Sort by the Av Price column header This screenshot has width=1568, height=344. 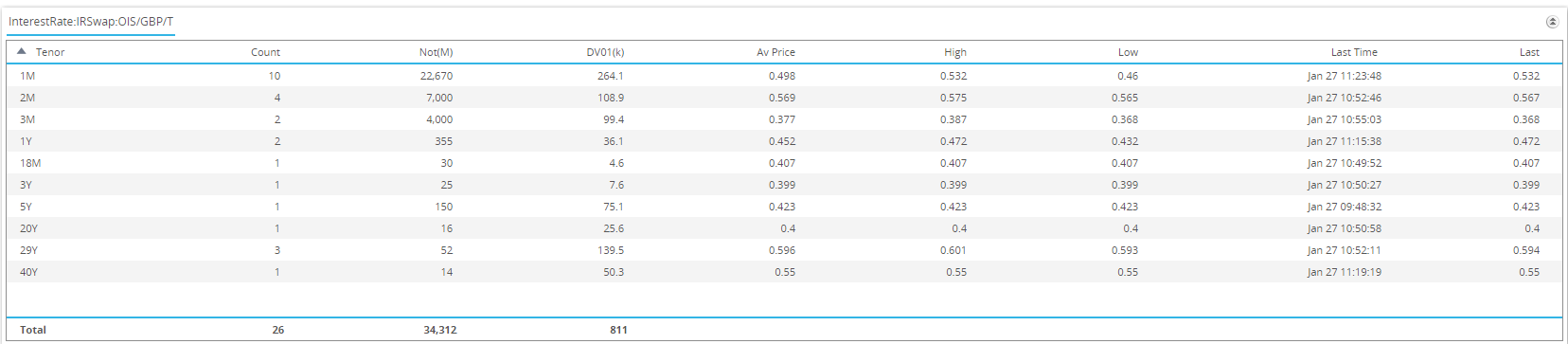(x=775, y=52)
